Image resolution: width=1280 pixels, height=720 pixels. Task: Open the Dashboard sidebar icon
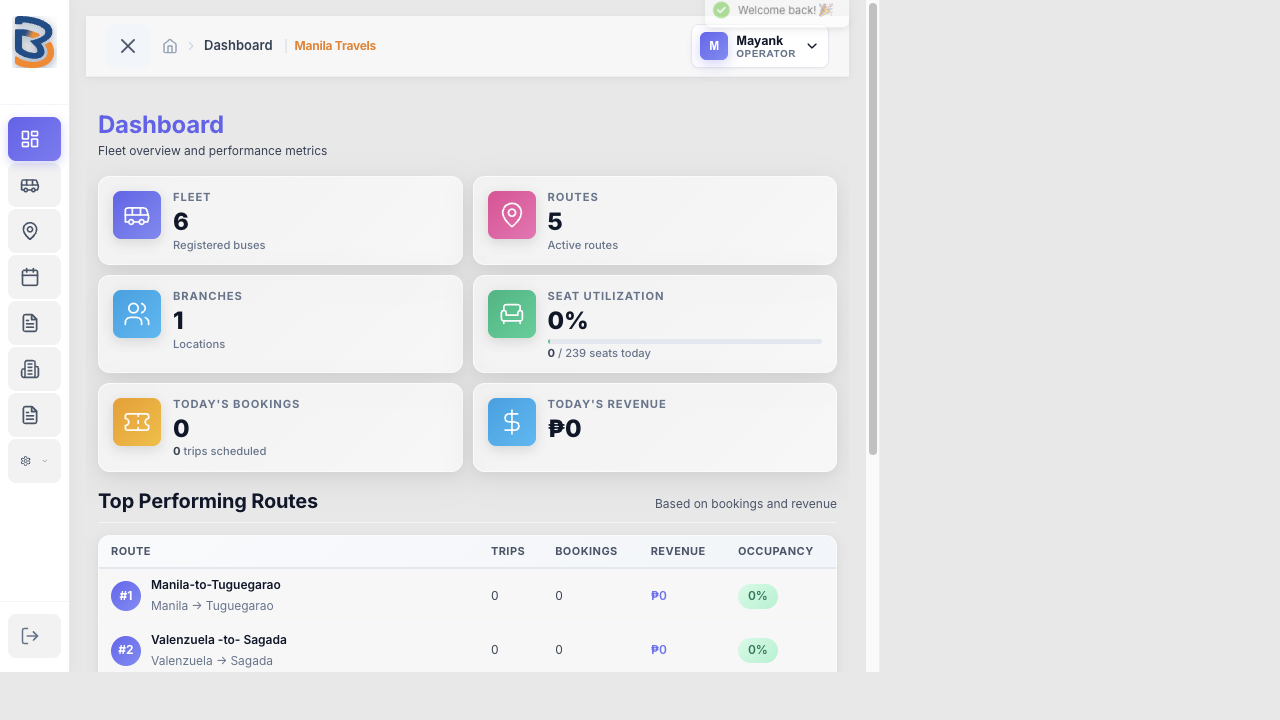point(34,139)
